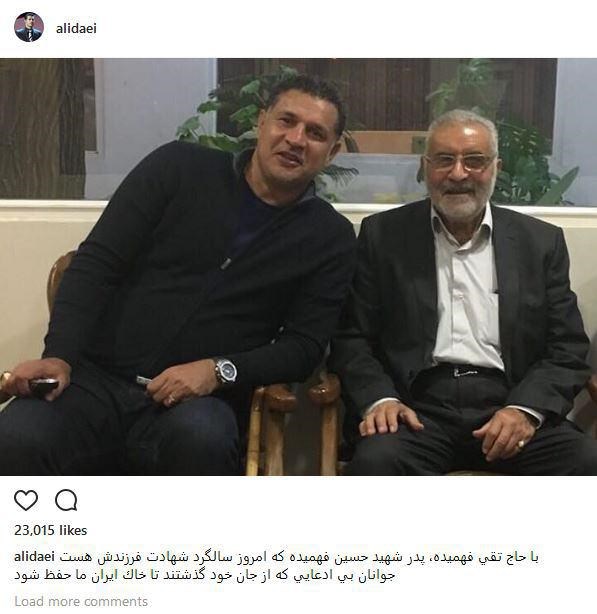View the 23,015 likes list

[51, 530]
